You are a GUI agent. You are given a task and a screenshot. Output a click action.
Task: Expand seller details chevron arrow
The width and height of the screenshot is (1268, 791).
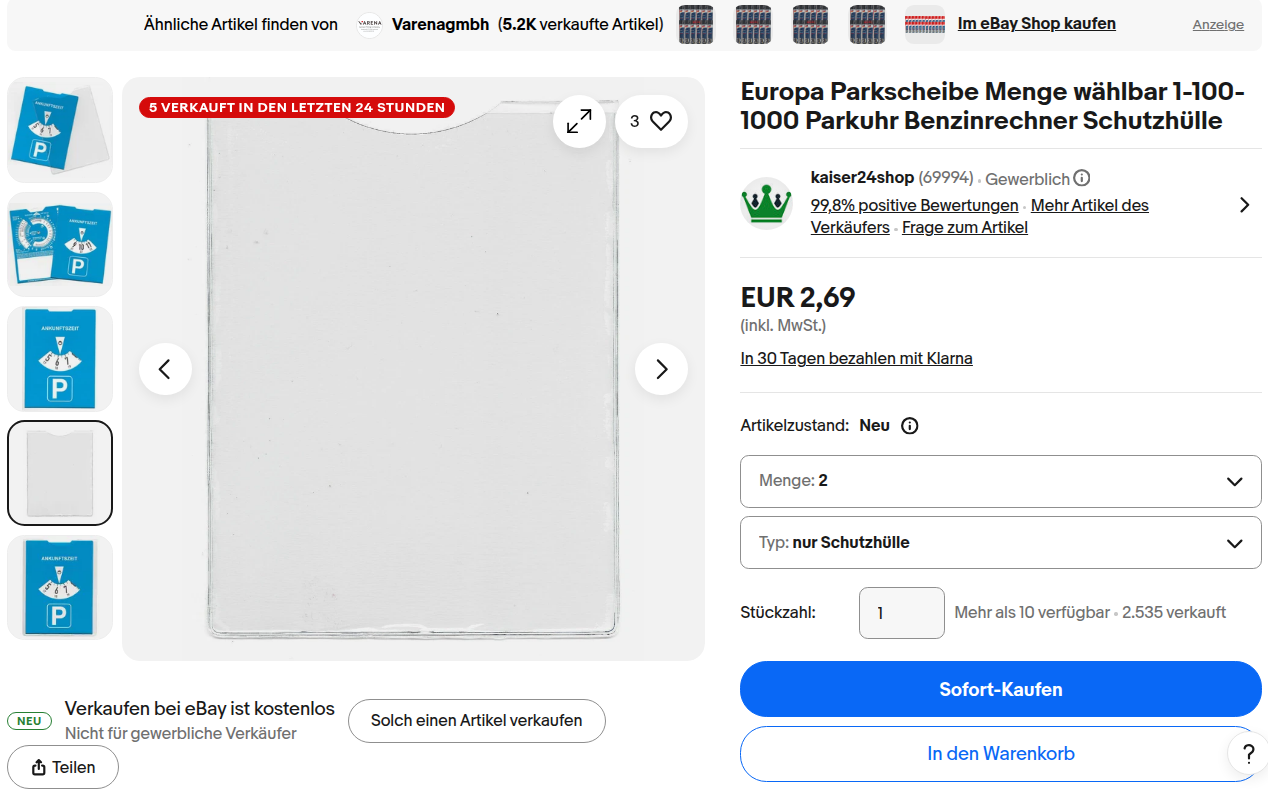pyautogui.click(x=1244, y=205)
